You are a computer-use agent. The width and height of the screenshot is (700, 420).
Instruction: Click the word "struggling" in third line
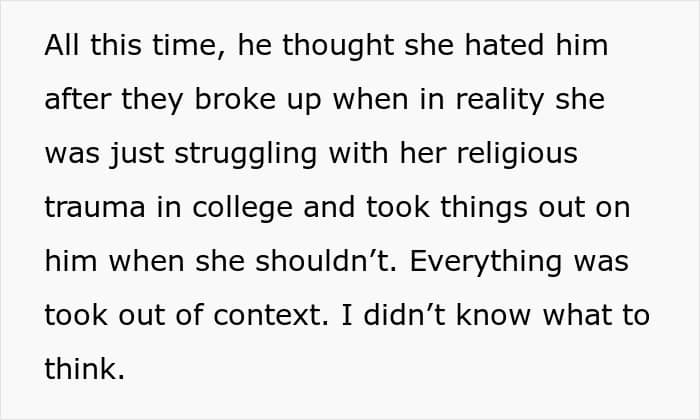pos(246,154)
